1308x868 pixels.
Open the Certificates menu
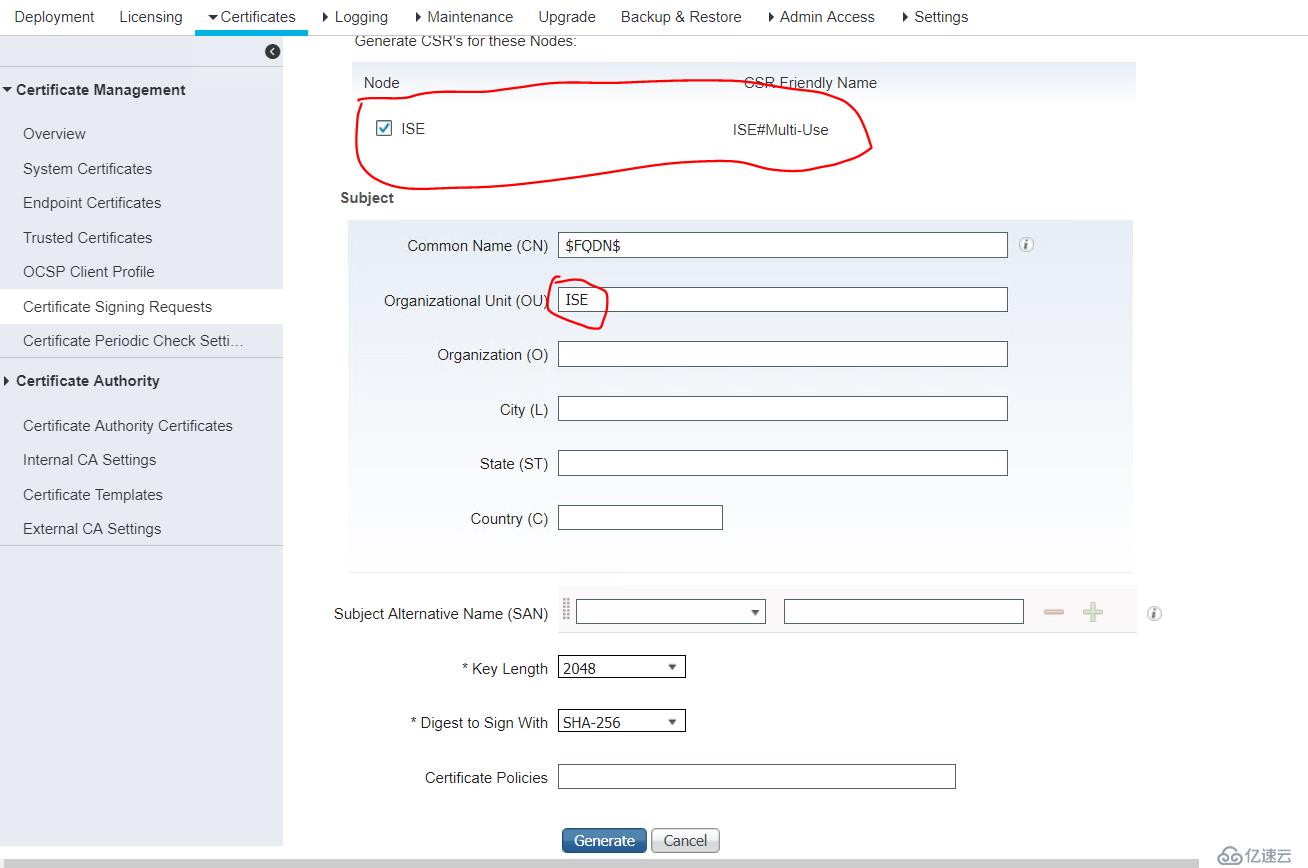(251, 17)
